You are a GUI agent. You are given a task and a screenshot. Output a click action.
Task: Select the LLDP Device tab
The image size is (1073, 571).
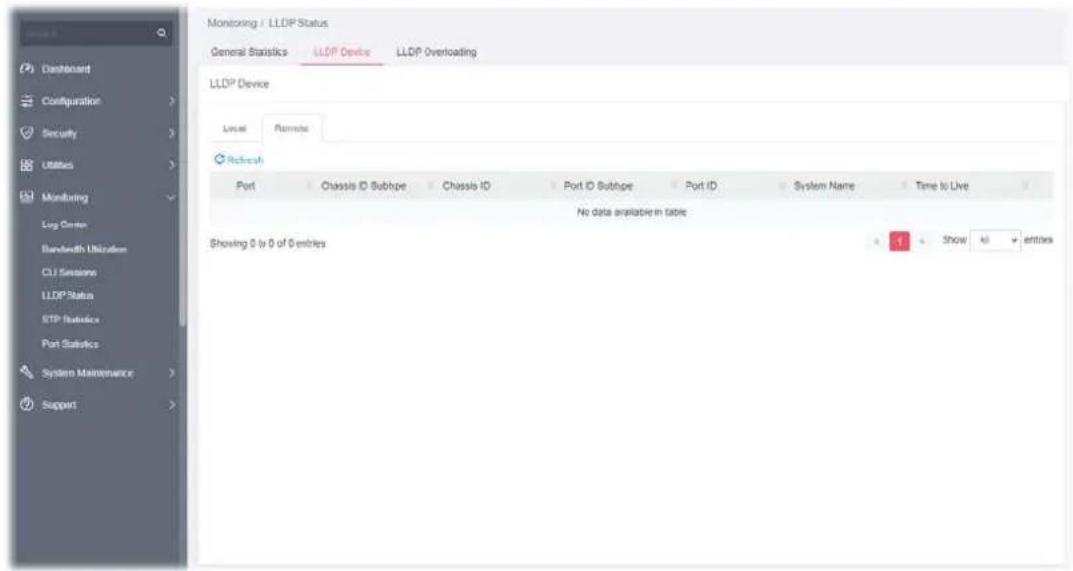pyautogui.click(x=341, y=52)
